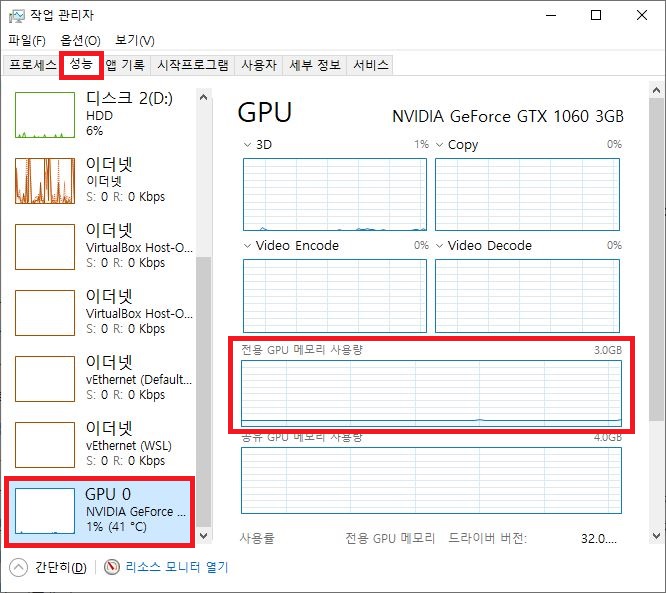
Task: Switch to the 서비스 tab
Action: 370,65
